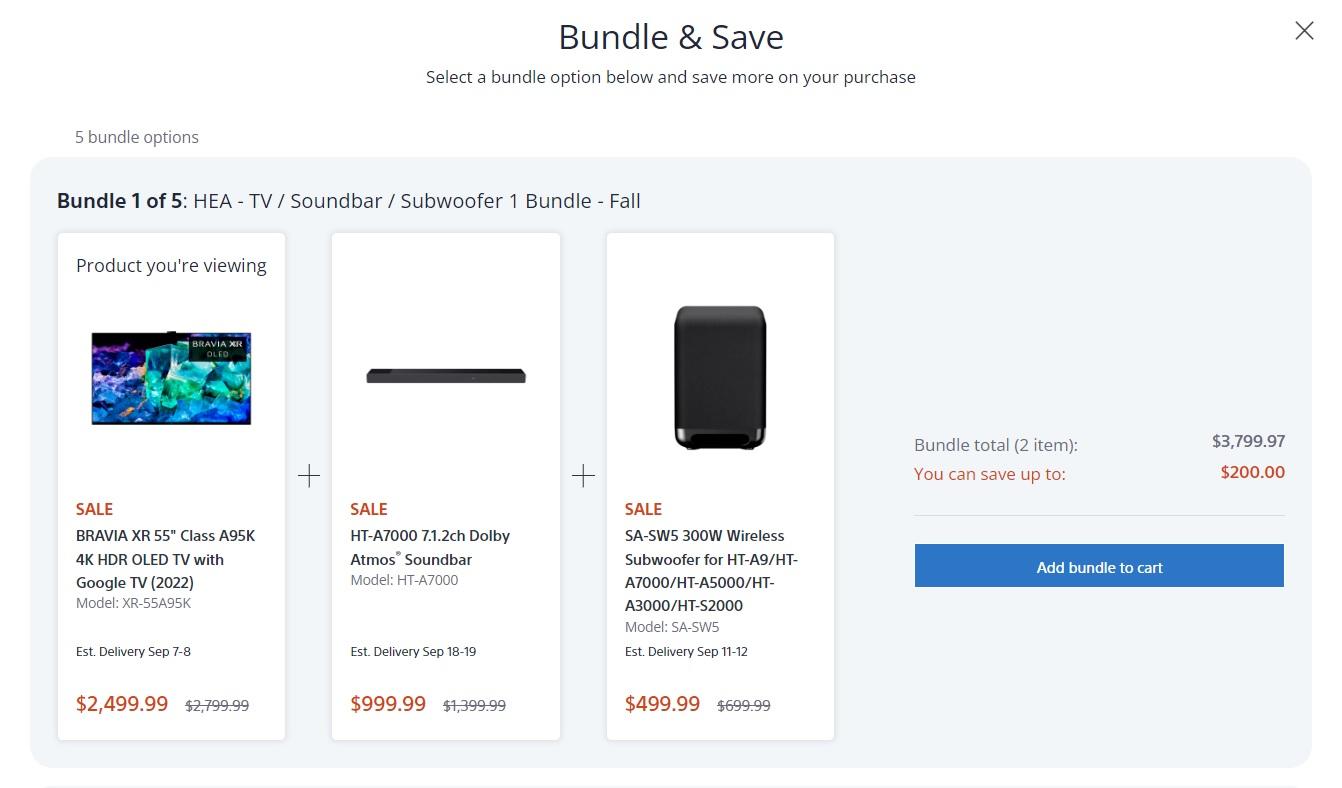Image resolution: width=1342 pixels, height=788 pixels.
Task: Close the Bundle & Save dialog
Action: 1304,31
